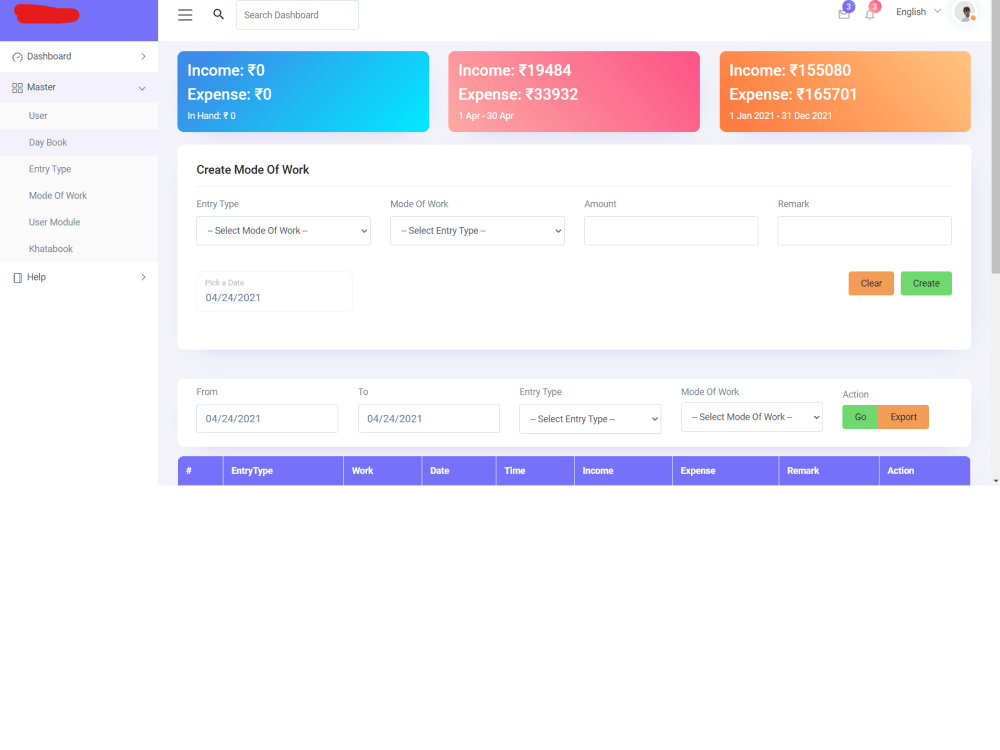Focus the Remark input field

click(864, 230)
